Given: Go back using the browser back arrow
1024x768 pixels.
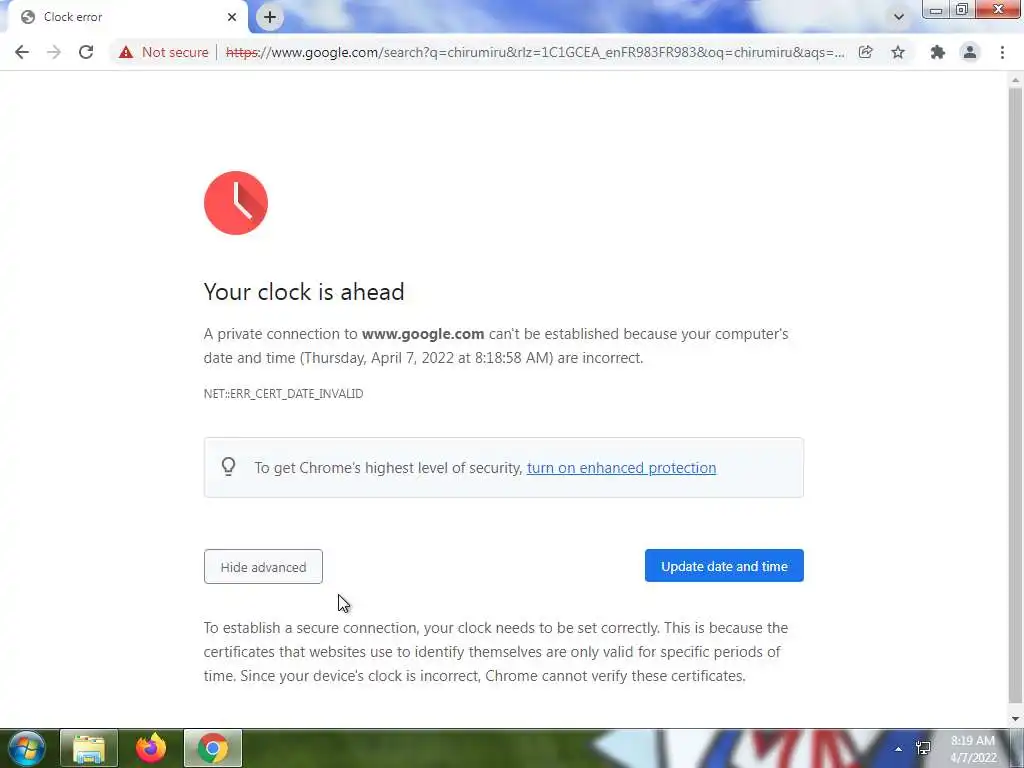Looking at the screenshot, I should tap(22, 52).
